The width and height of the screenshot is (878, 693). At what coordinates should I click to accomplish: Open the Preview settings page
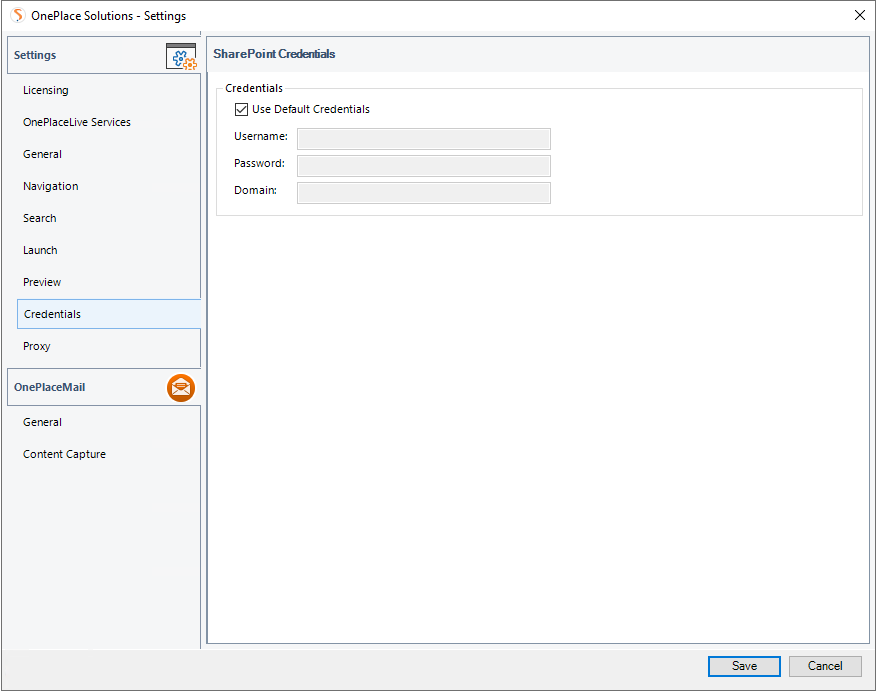[42, 282]
